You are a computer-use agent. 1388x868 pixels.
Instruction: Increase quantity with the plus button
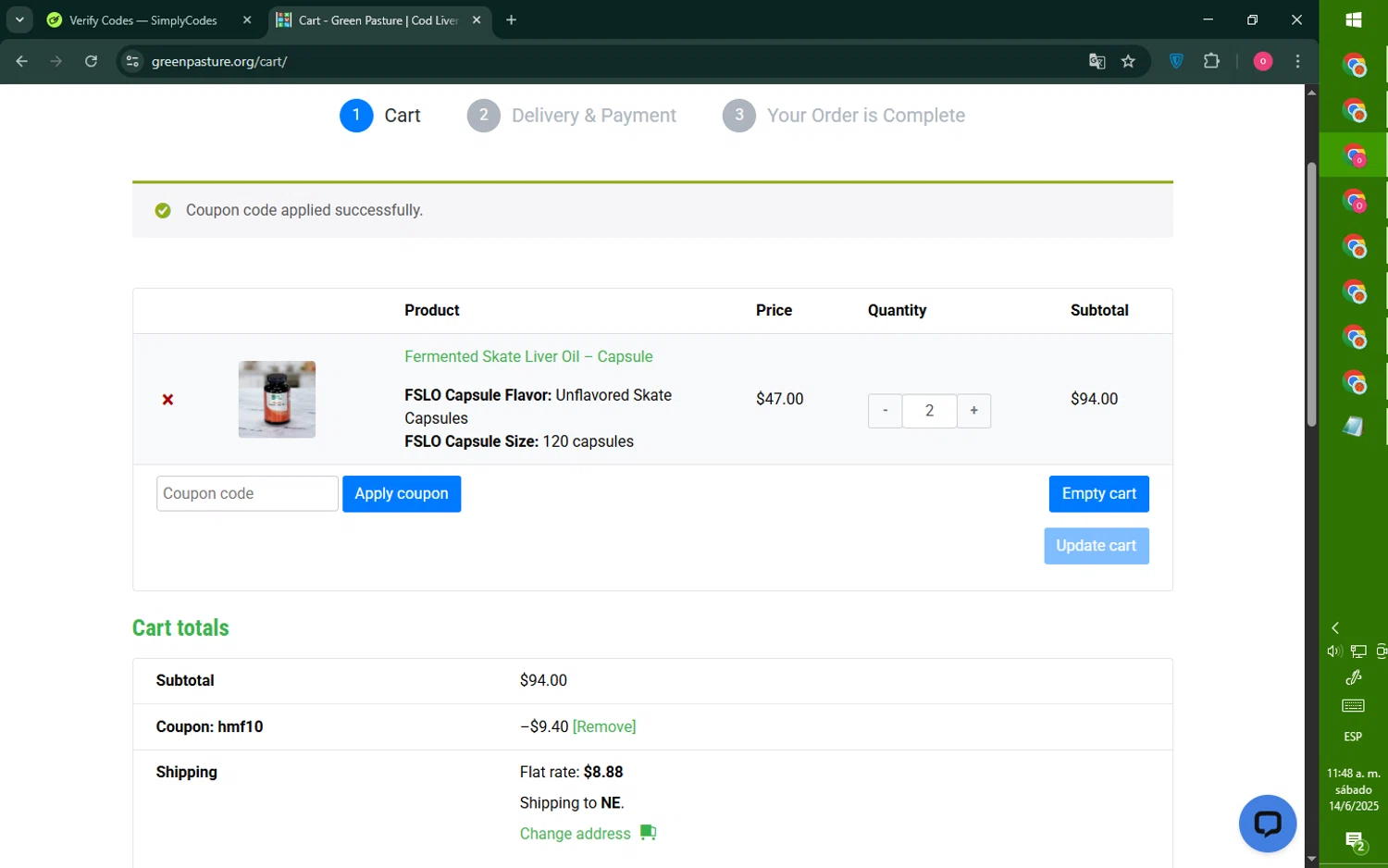(973, 411)
